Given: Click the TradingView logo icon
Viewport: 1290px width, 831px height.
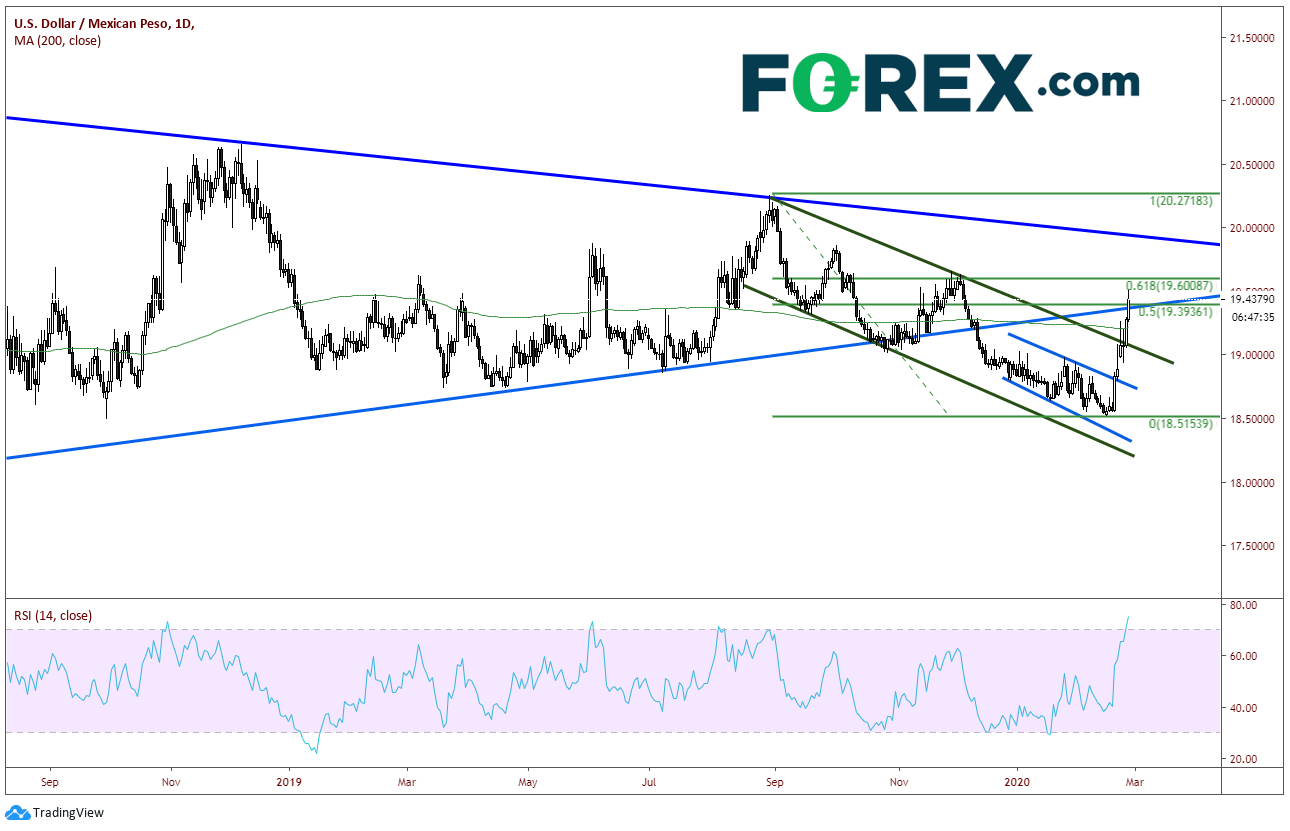Looking at the screenshot, I should pos(17,812).
